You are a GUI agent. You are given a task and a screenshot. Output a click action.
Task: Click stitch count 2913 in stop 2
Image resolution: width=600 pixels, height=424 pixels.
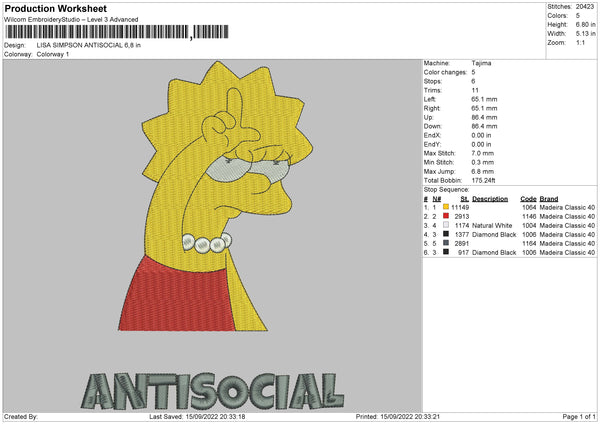[461, 216]
